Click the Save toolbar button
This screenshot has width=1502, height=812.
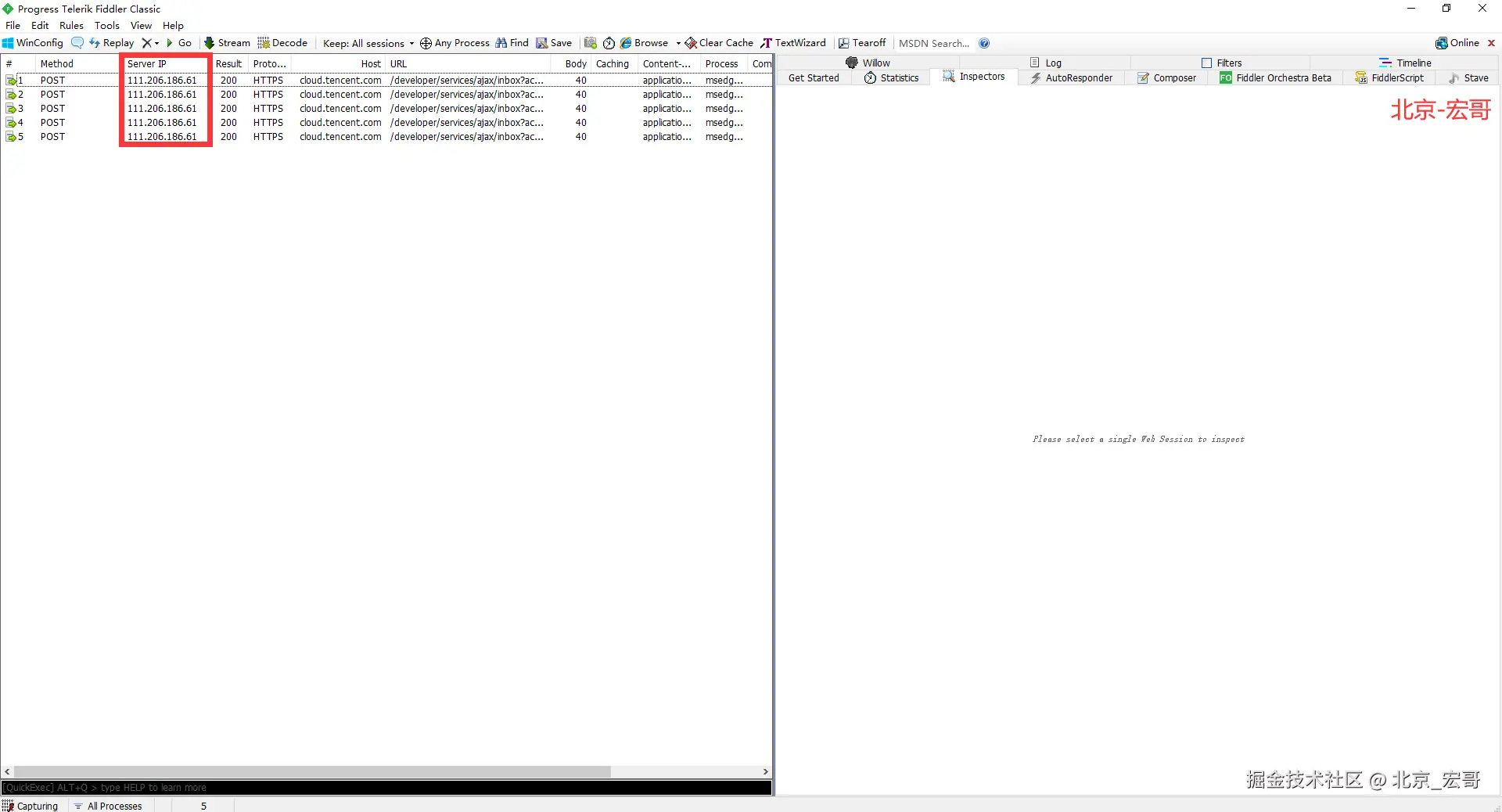(x=554, y=43)
